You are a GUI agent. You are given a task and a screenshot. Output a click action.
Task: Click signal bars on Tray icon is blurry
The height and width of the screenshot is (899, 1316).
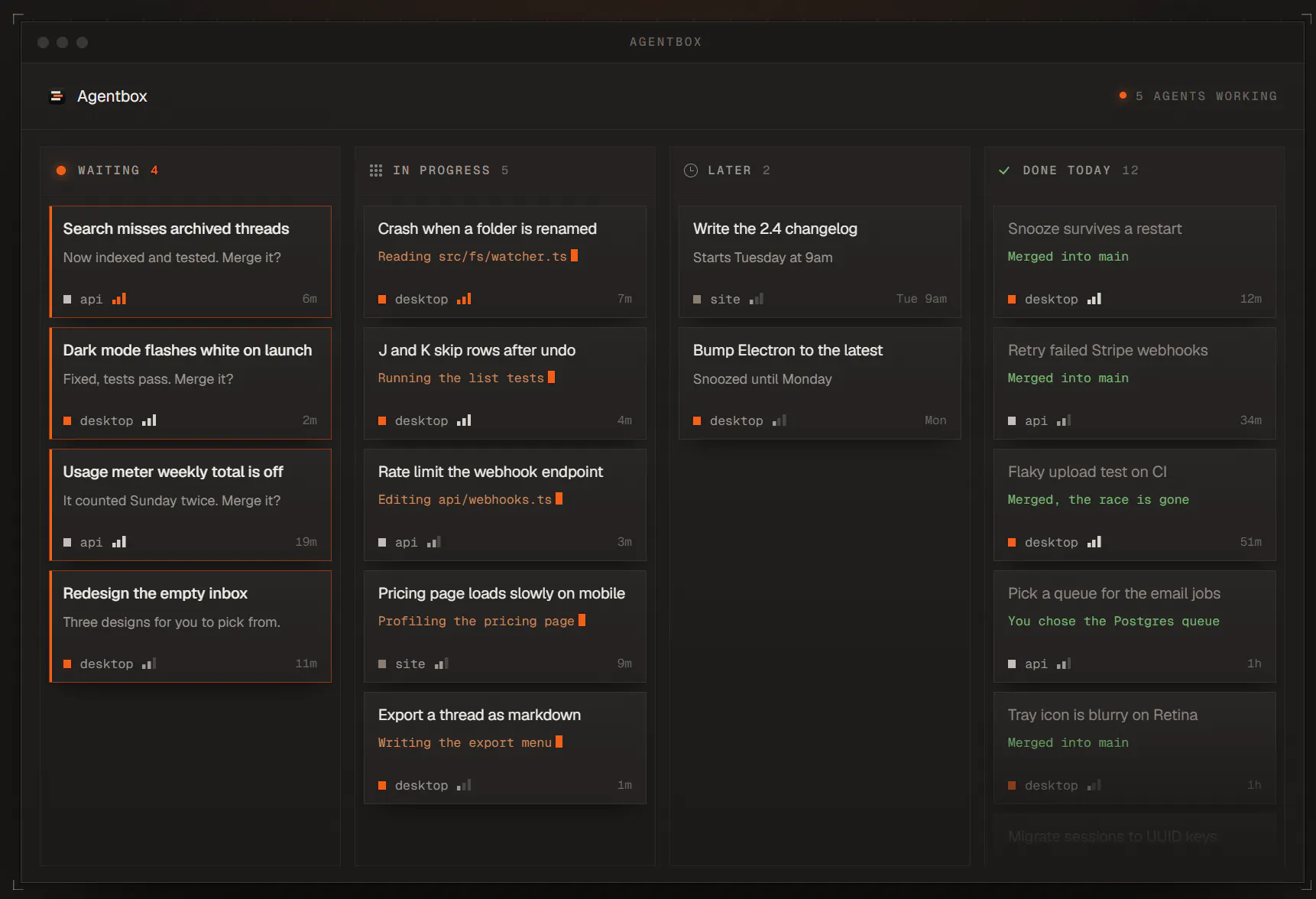coord(1094,785)
